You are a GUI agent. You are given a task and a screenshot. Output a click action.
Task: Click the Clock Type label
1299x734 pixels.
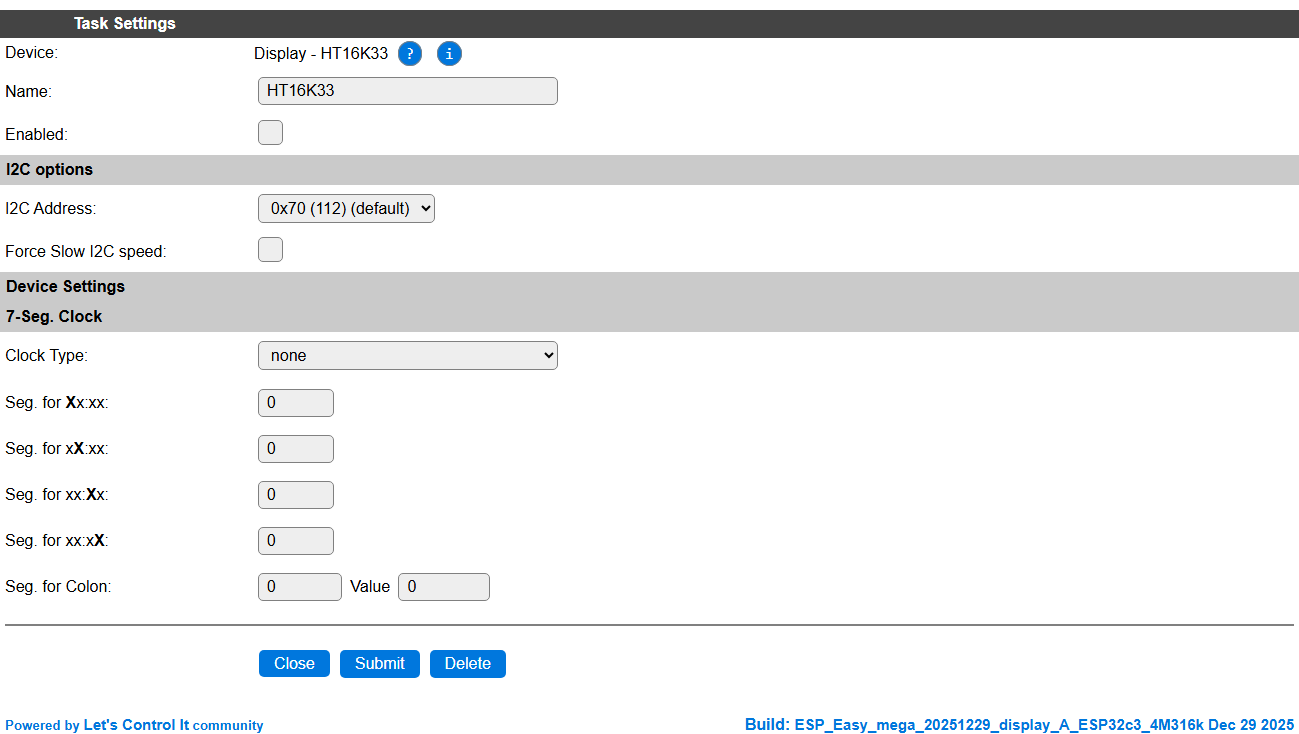[46, 356]
